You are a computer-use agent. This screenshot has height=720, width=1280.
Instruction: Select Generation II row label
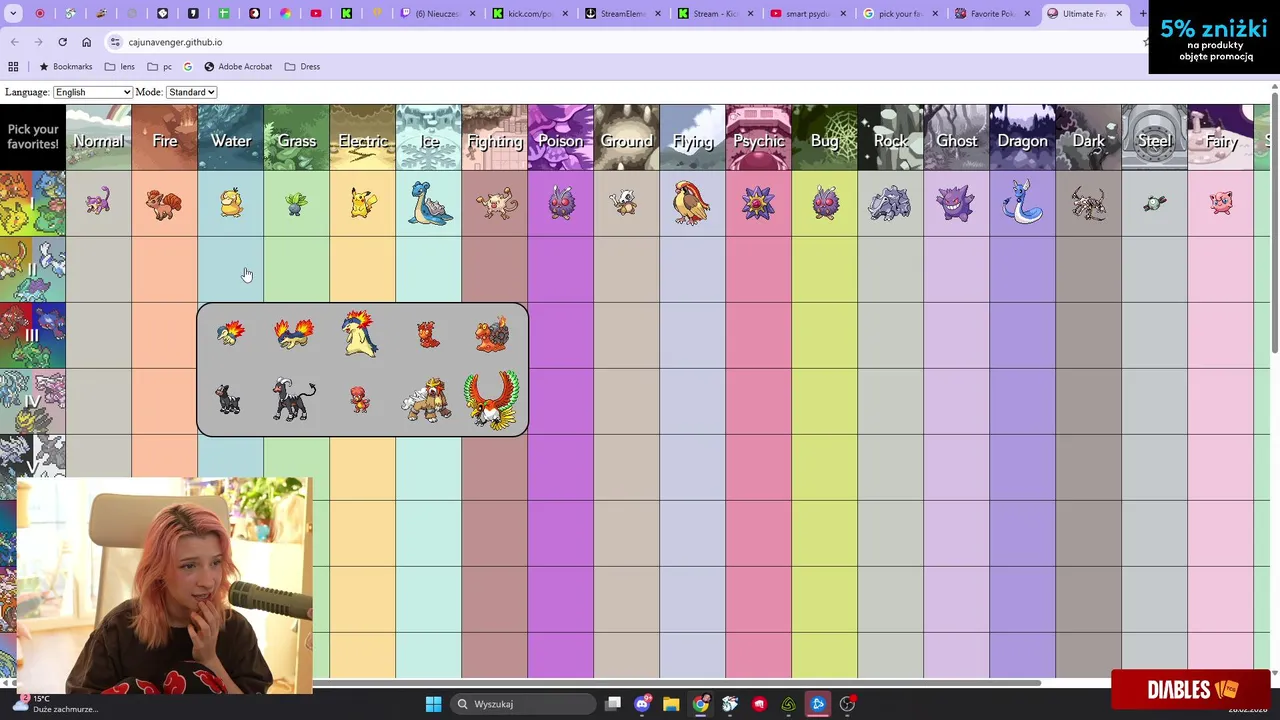coord(33,269)
